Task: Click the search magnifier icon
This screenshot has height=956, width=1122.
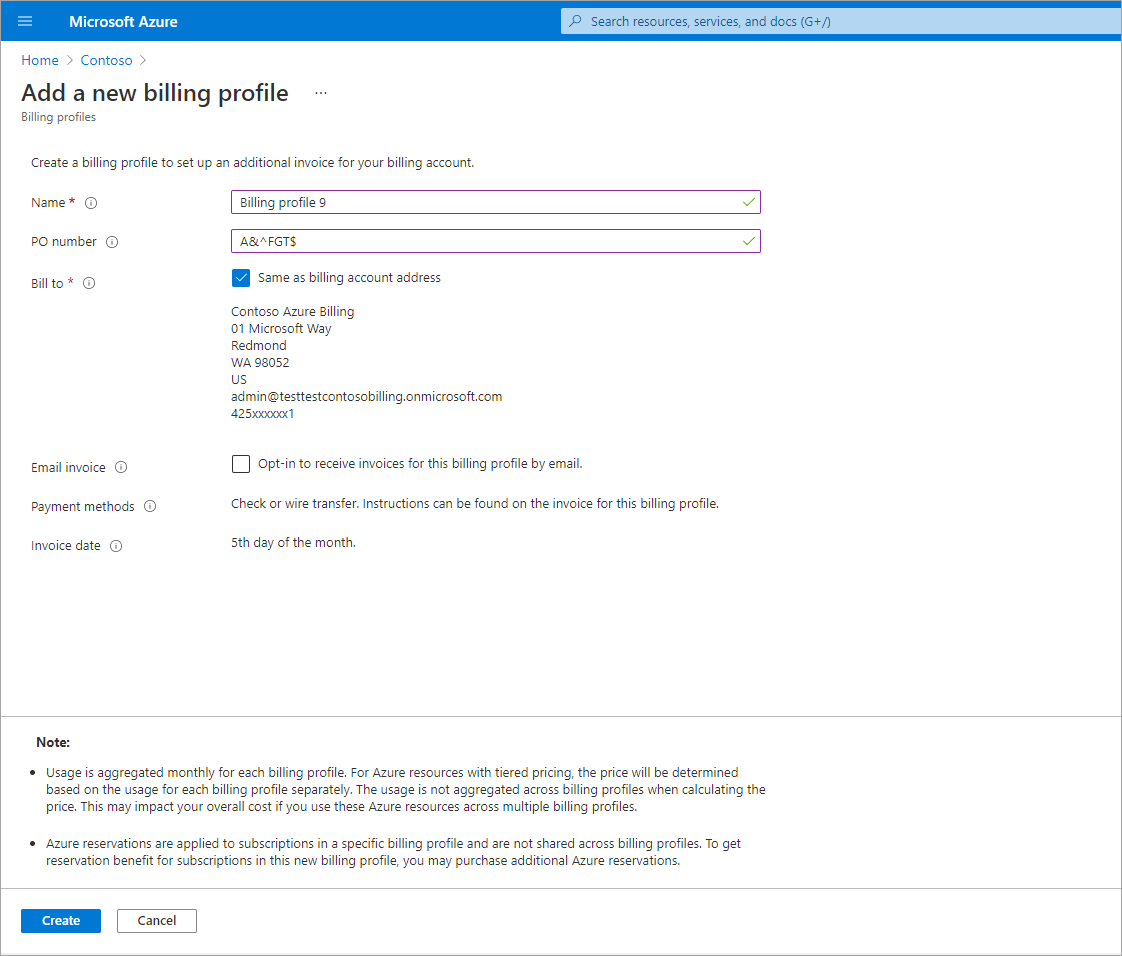Action: pyautogui.click(x=578, y=20)
